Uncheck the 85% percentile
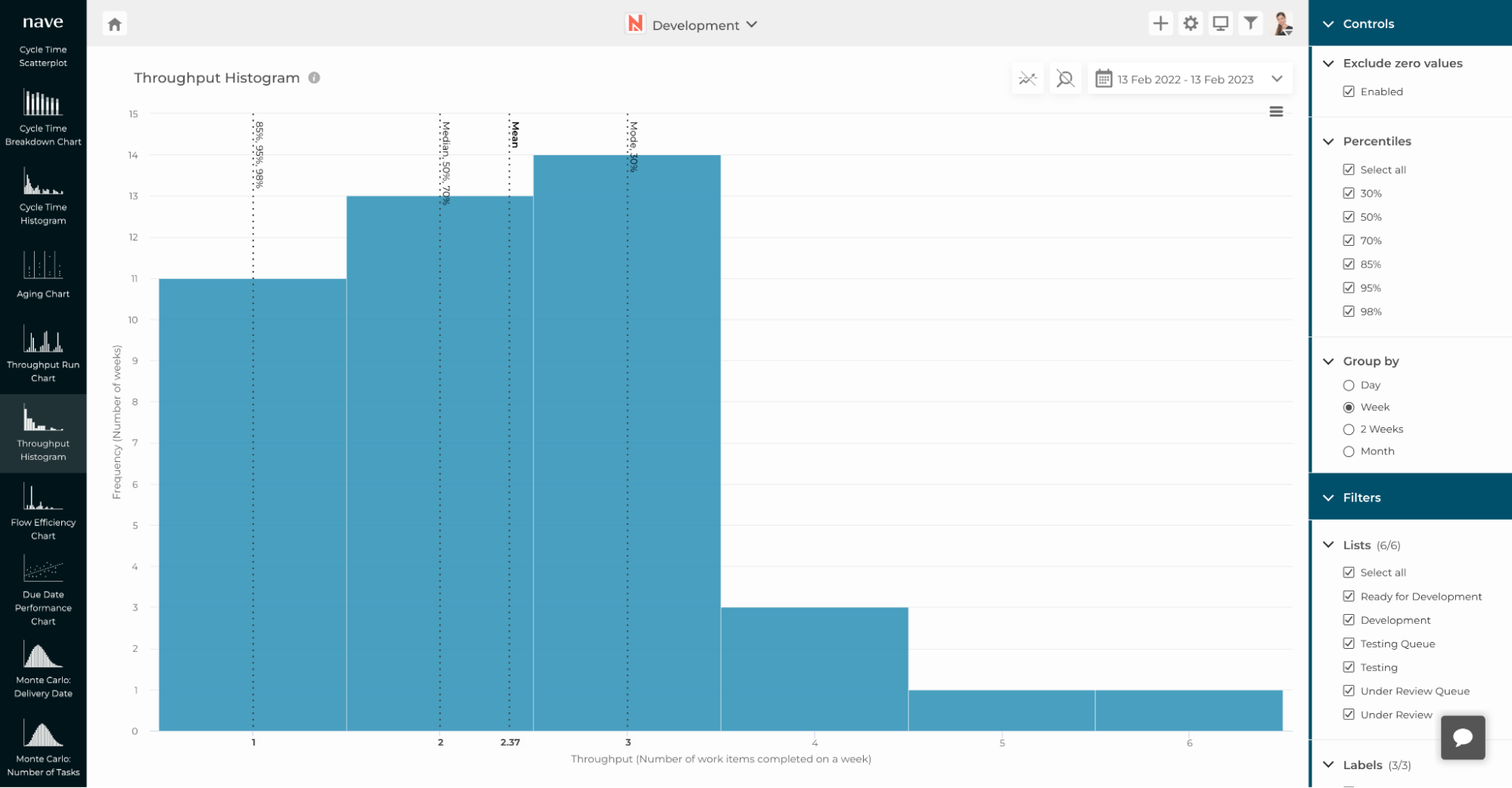1512x788 pixels. [1349, 264]
